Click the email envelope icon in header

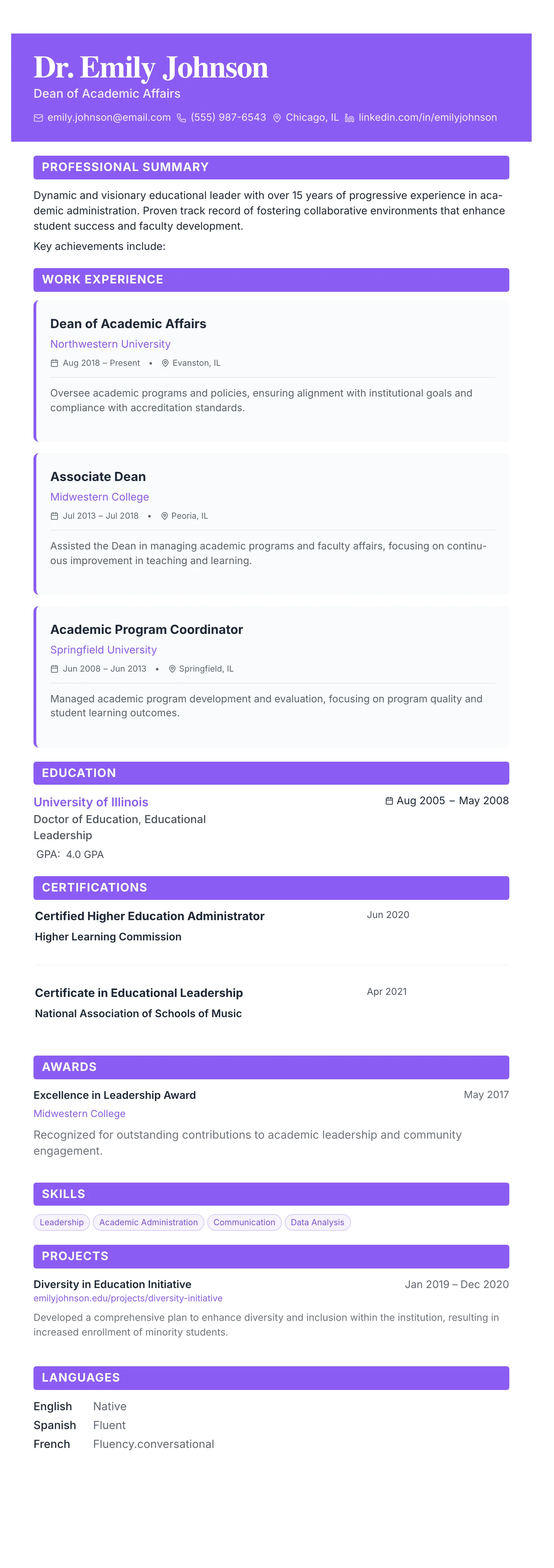click(38, 118)
